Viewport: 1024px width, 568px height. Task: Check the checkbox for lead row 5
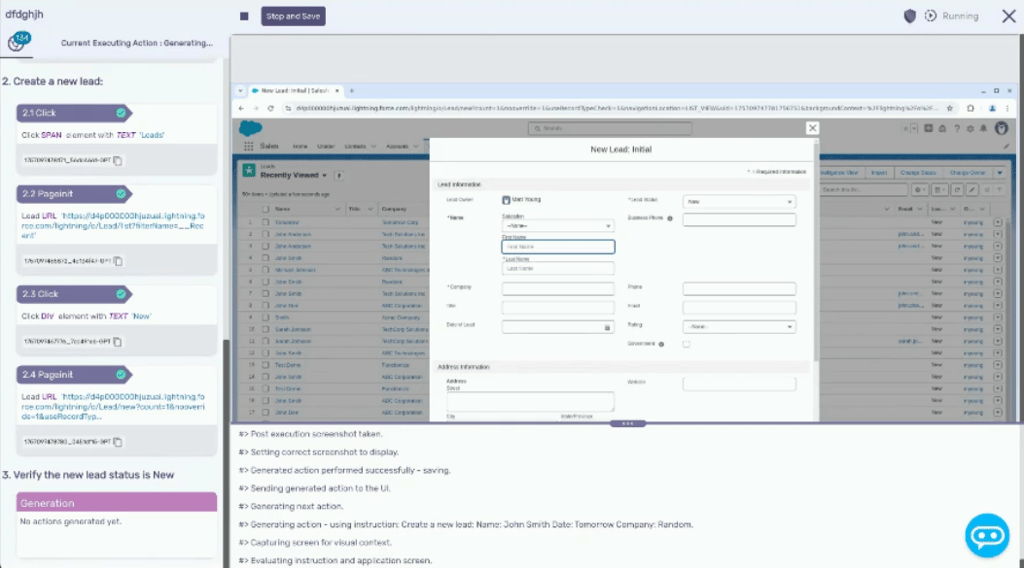click(x=265, y=270)
